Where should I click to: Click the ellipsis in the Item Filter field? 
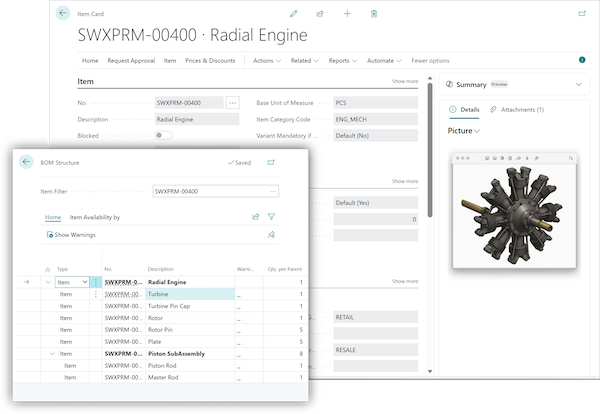273,191
